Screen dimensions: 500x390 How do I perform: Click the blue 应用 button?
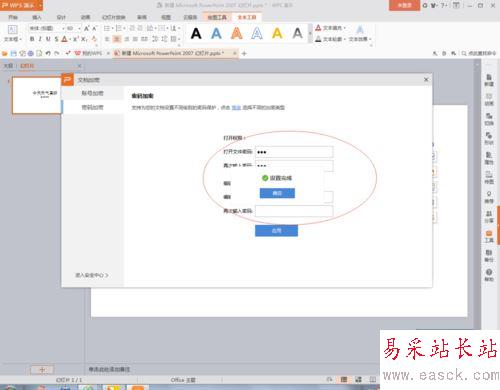276,231
